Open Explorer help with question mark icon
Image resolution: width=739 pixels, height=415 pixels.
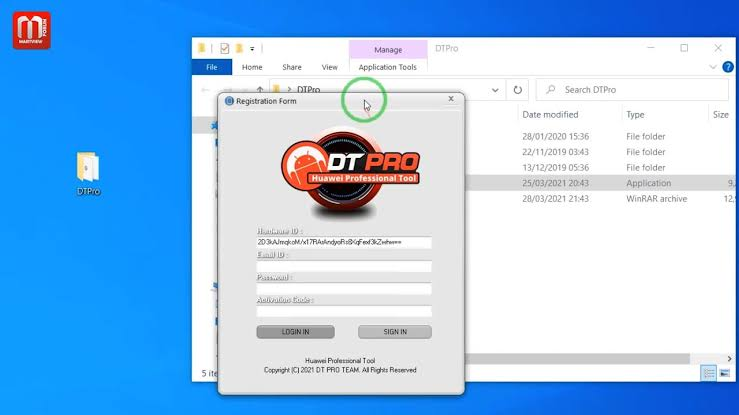728,67
